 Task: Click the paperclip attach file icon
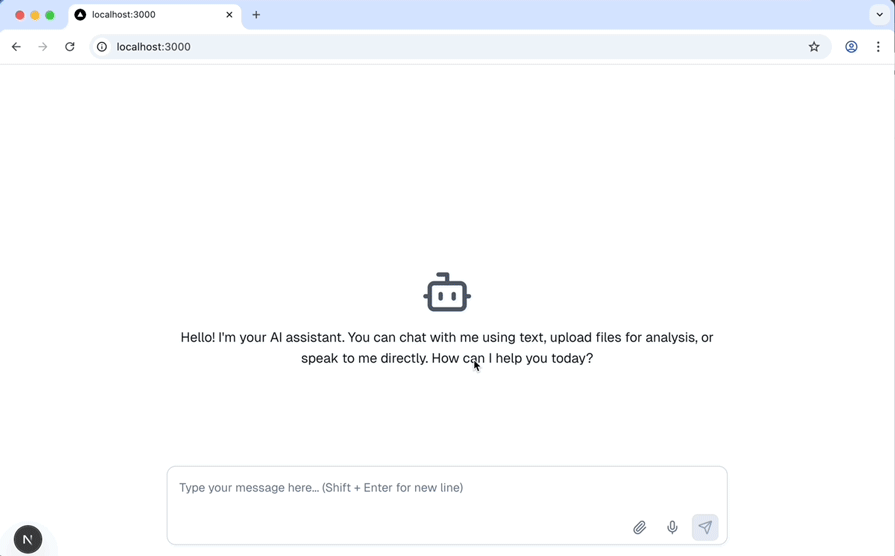[639, 527]
